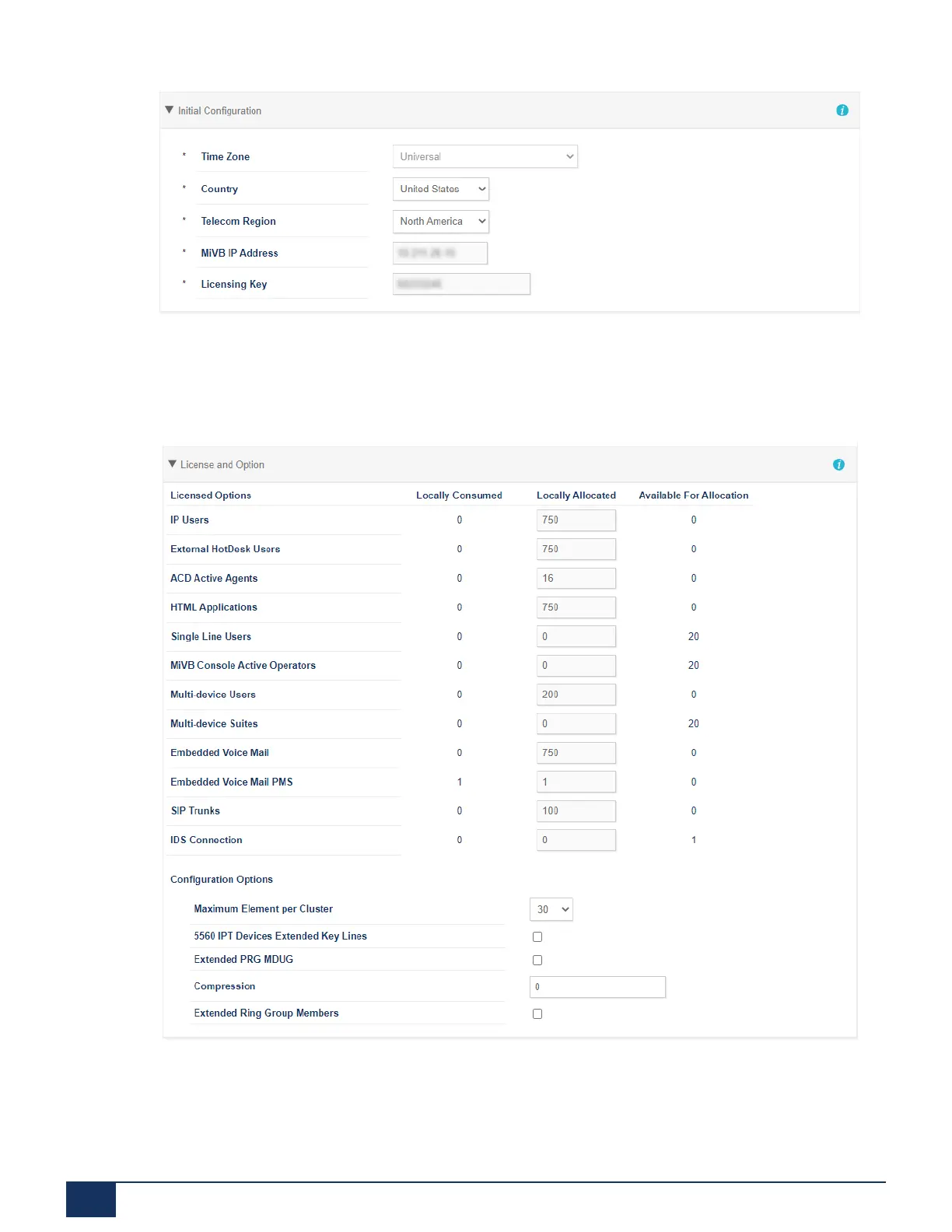Click the IP Users allocation field
Screen dimensions: 952x1232
[576, 520]
